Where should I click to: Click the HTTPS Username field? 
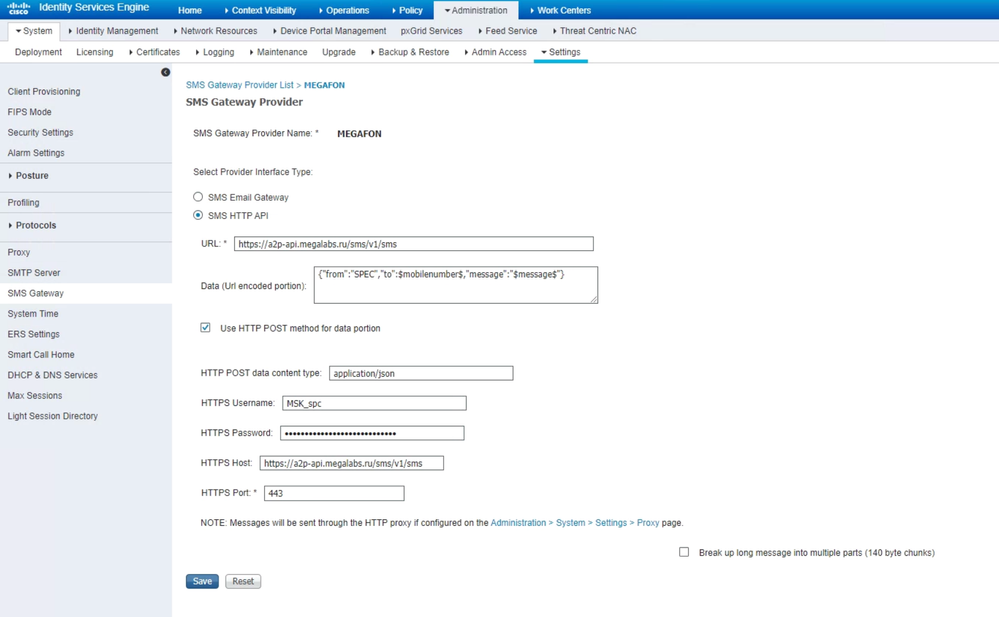[374, 403]
